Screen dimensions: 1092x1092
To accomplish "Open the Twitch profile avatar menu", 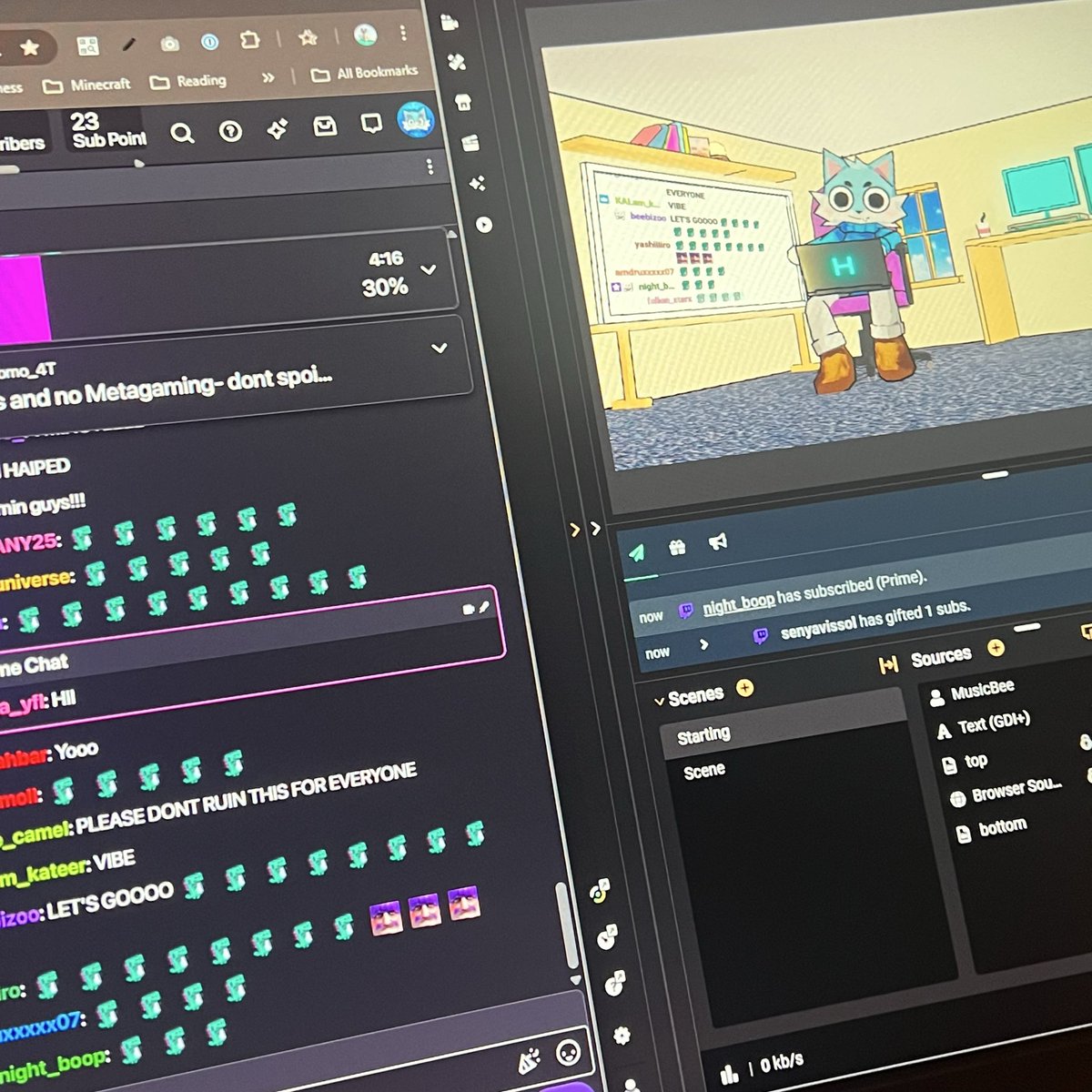I will [416, 120].
